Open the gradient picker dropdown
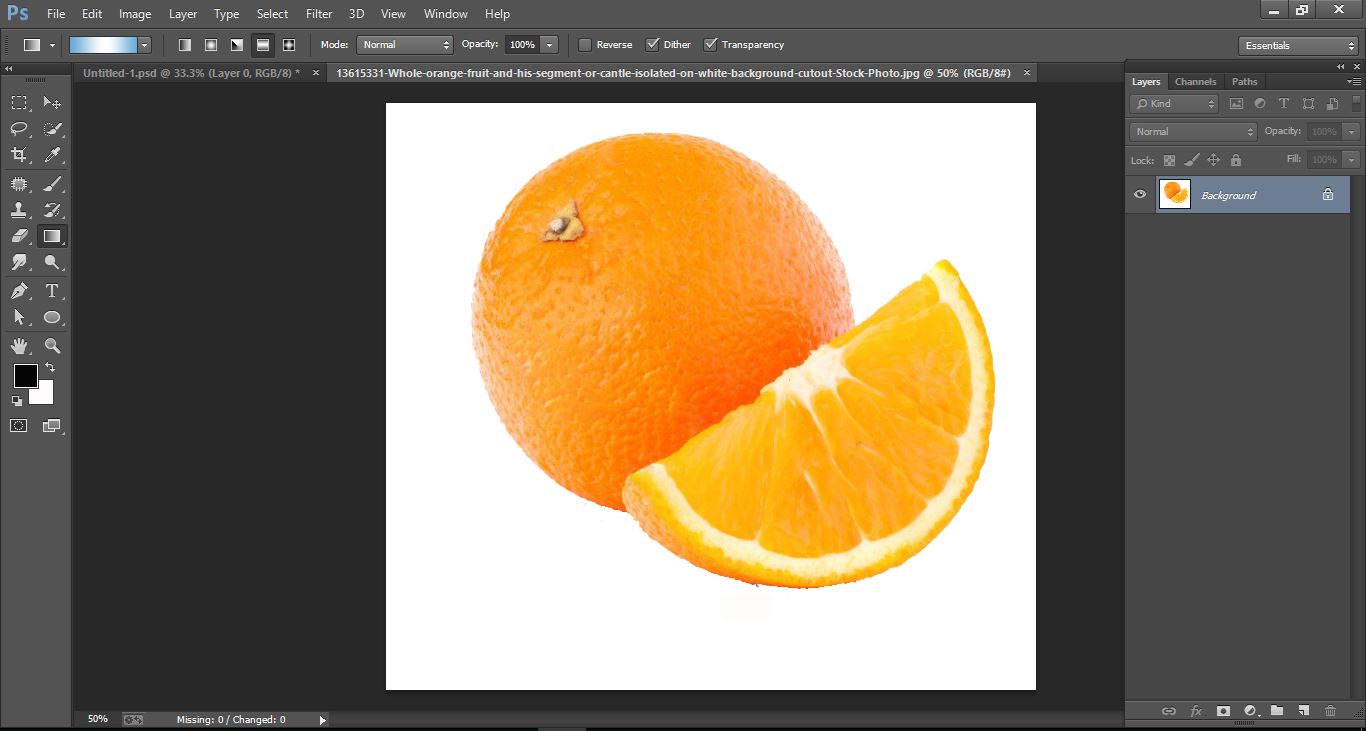1366x731 pixels. point(144,44)
